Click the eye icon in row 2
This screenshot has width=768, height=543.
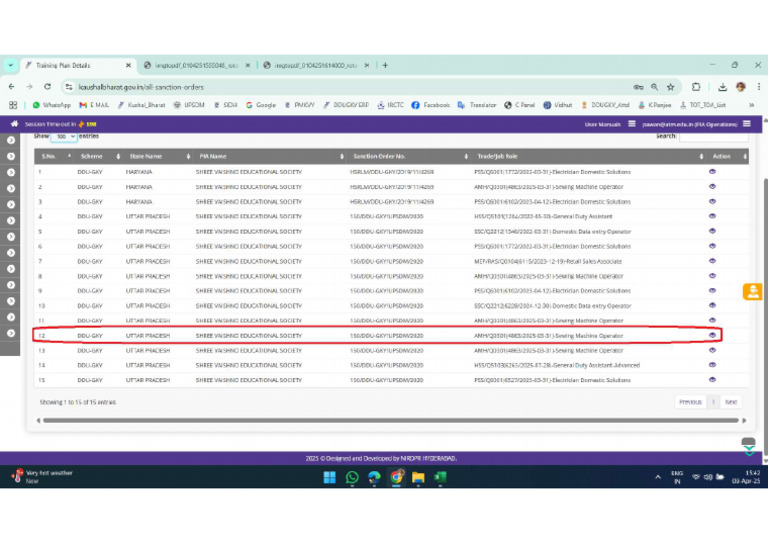pyautogui.click(x=712, y=186)
